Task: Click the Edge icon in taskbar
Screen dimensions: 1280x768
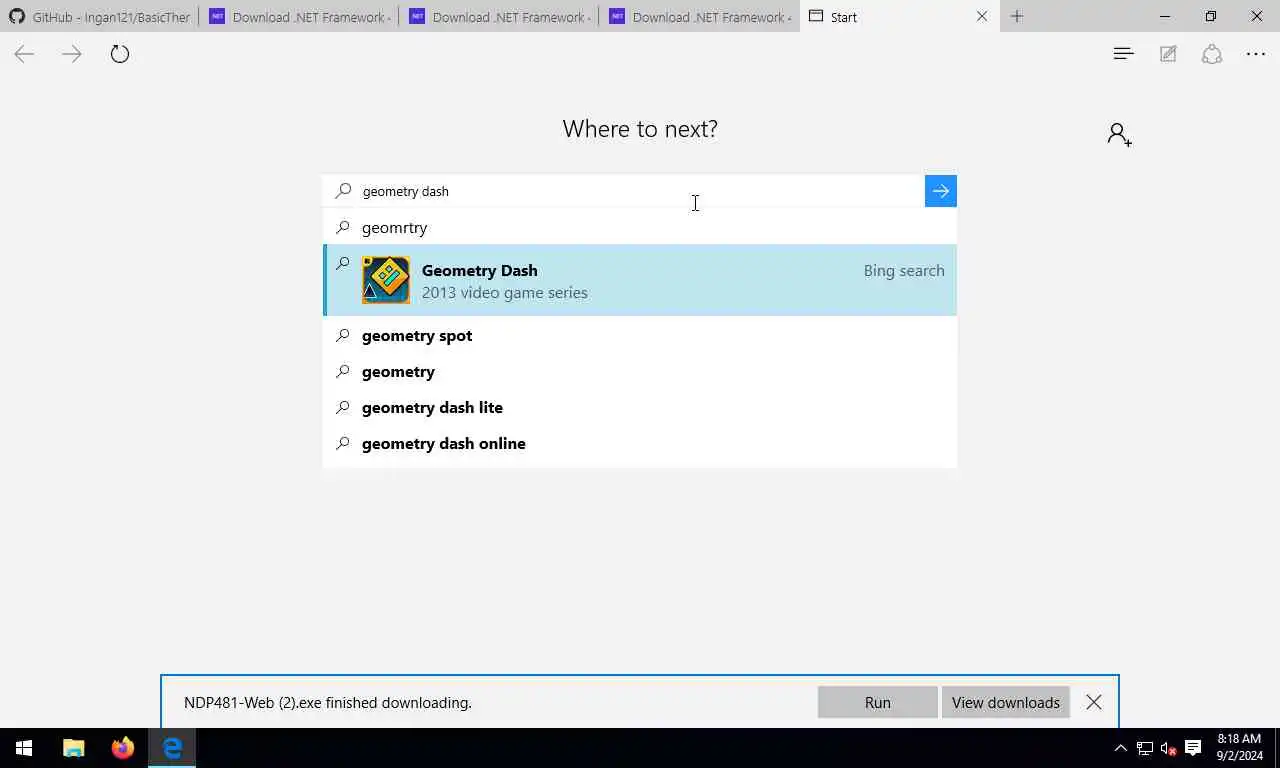Action: (x=172, y=748)
